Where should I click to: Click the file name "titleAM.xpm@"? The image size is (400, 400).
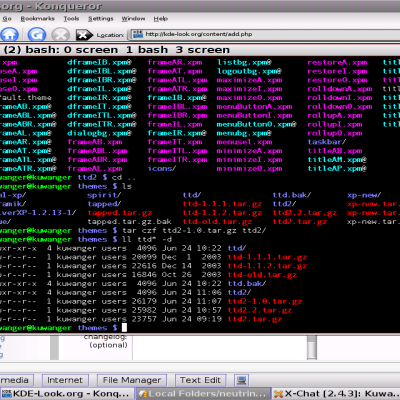click(337, 160)
